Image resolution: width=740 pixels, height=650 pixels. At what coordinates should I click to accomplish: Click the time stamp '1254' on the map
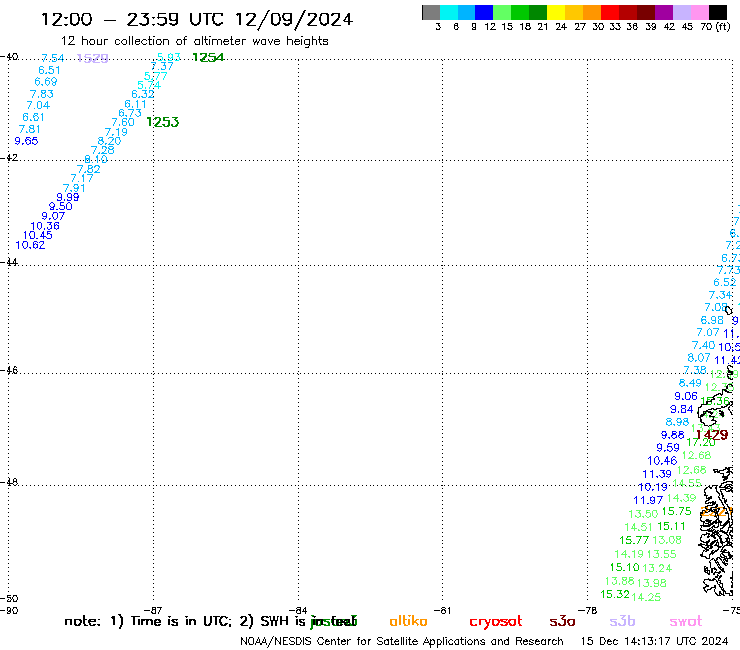tap(208, 58)
